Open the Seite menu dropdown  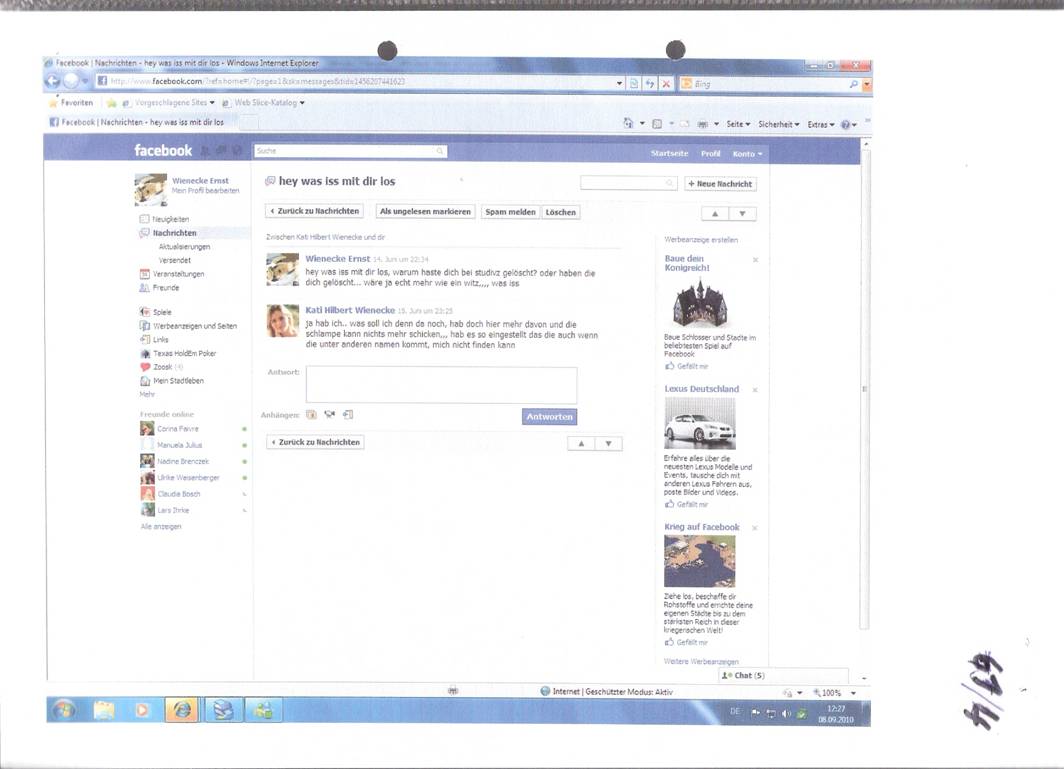coord(738,124)
